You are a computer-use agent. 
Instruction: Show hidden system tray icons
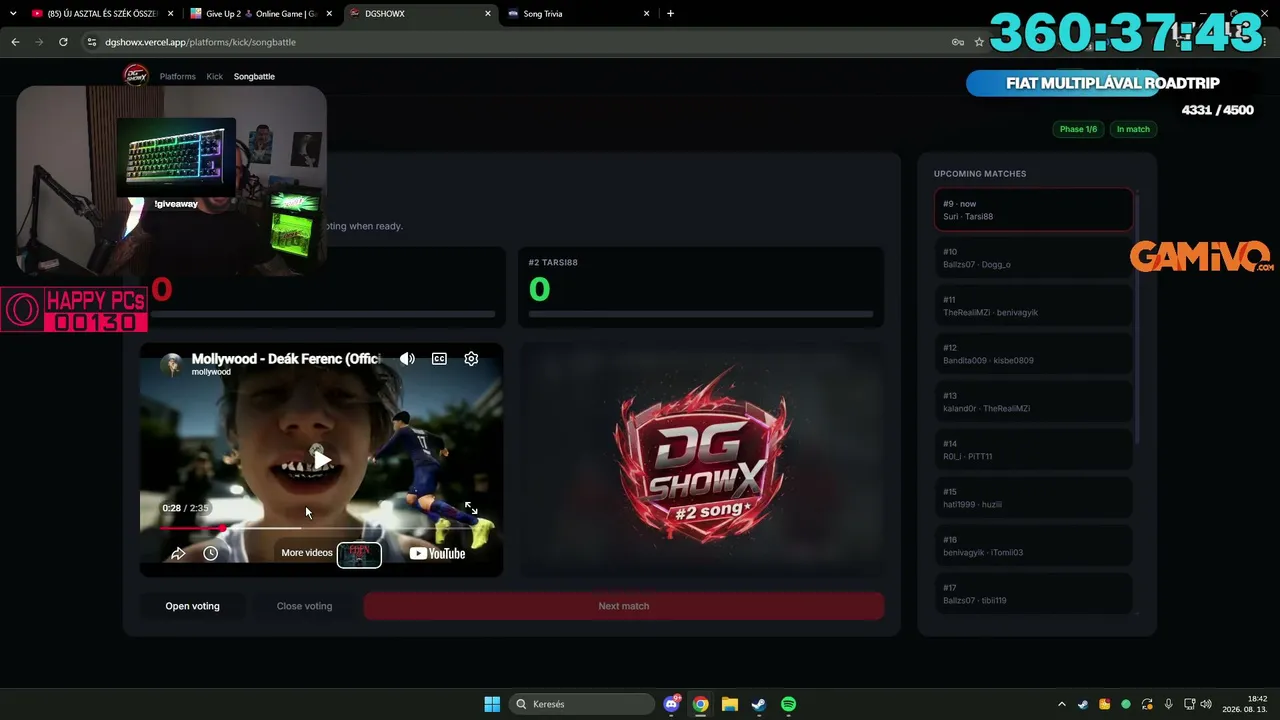[x=1062, y=704]
